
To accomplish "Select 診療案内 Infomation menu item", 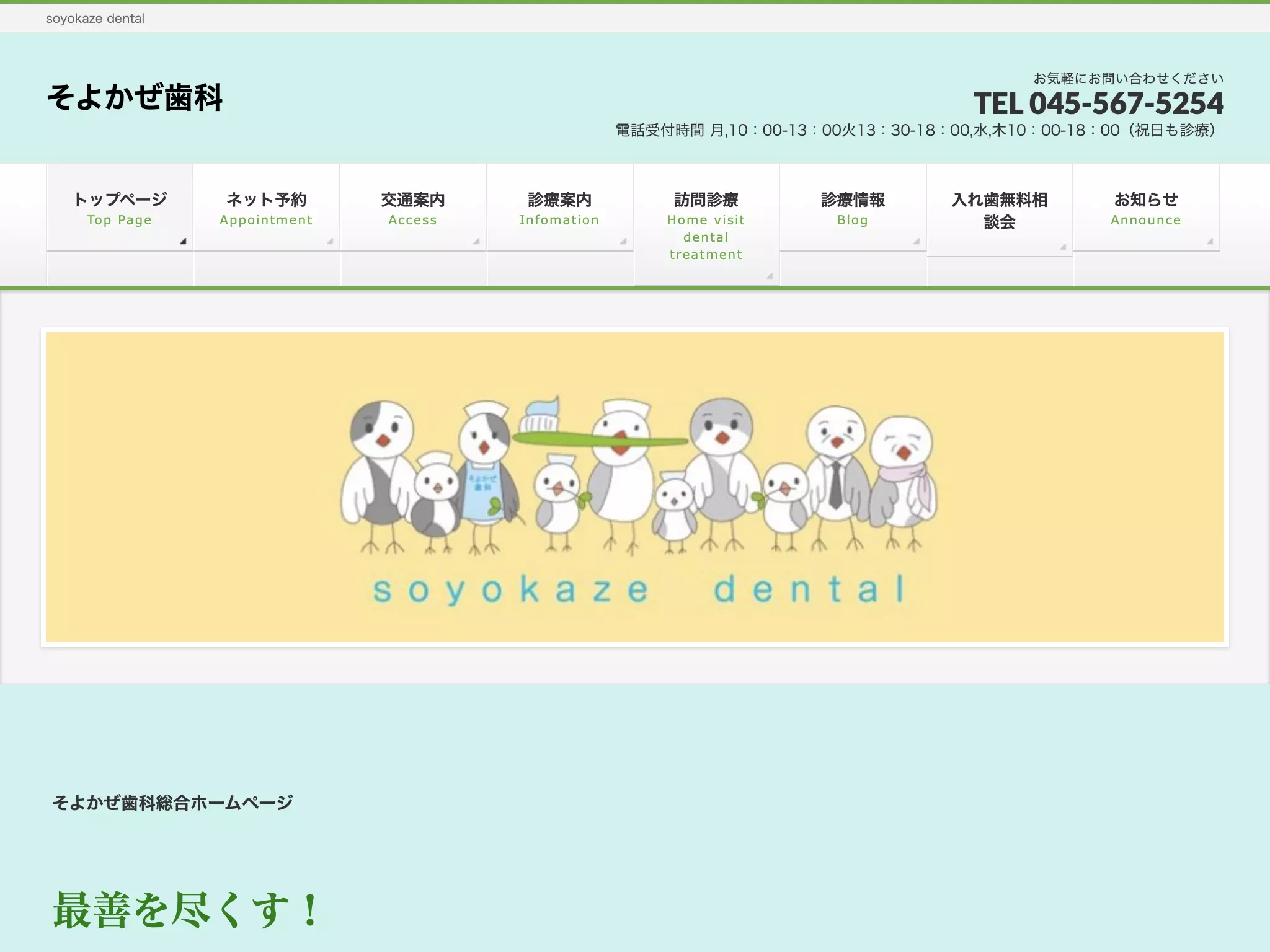I will 559,208.
